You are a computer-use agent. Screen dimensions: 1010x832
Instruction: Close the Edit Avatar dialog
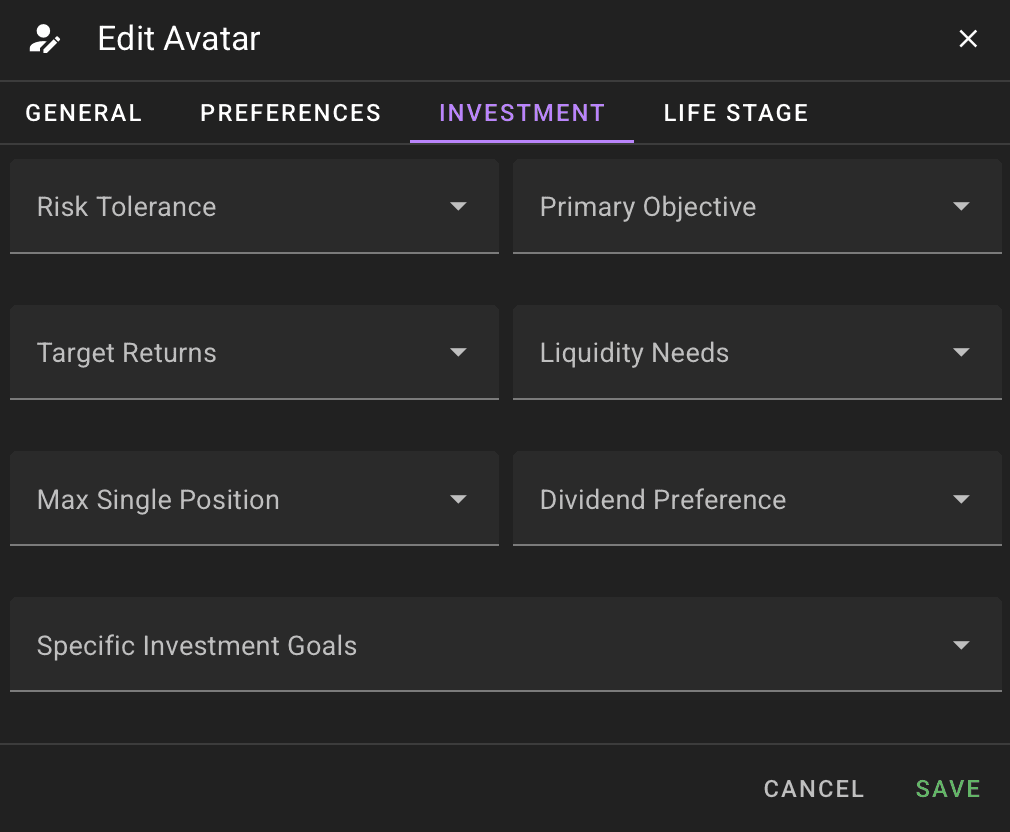(968, 39)
